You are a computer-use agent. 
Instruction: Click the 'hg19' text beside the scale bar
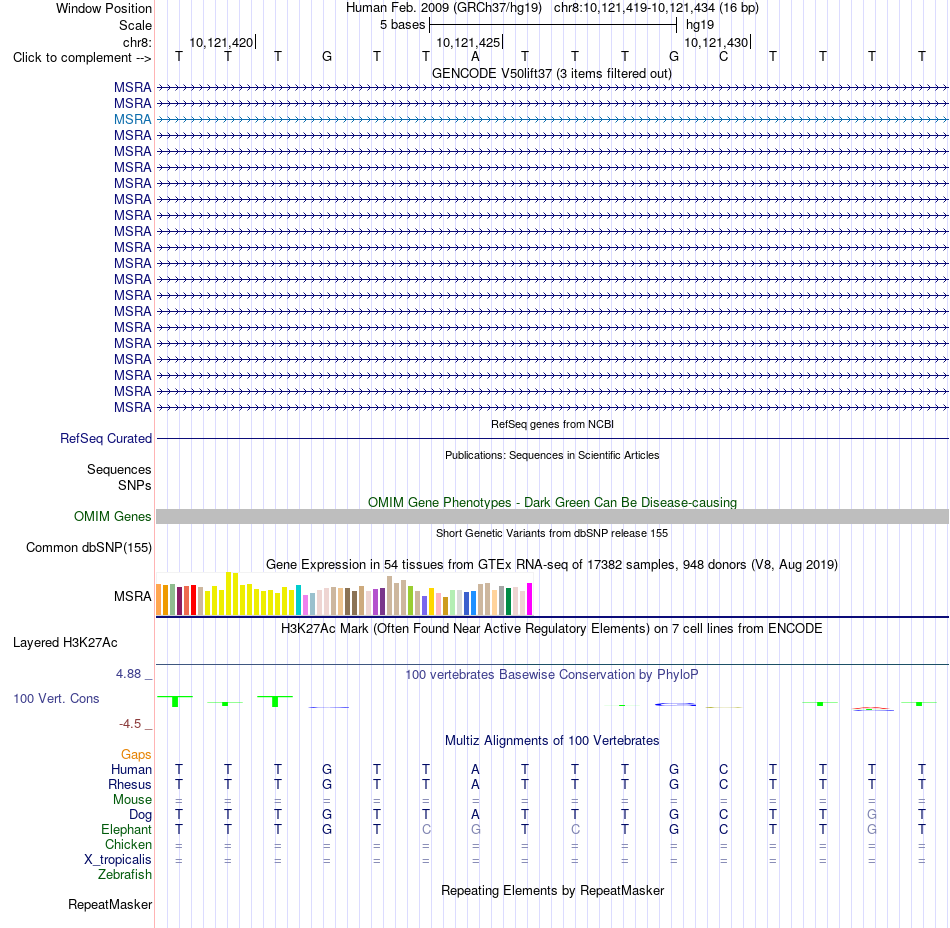click(700, 25)
